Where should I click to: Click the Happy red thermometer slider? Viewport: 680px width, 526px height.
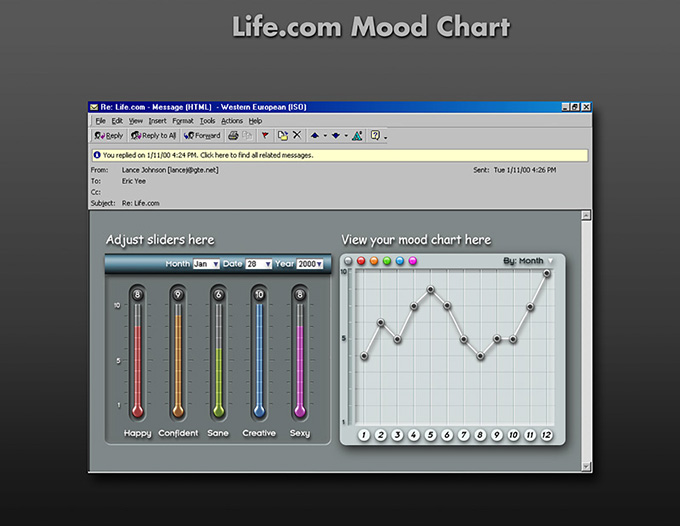click(x=137, y=360)
